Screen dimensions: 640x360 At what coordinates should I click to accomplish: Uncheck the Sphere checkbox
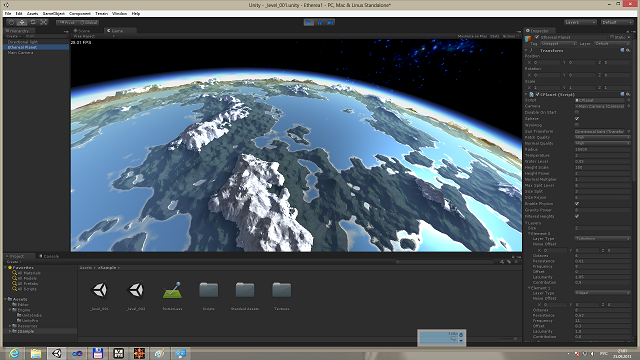click(x=577, y=118)
